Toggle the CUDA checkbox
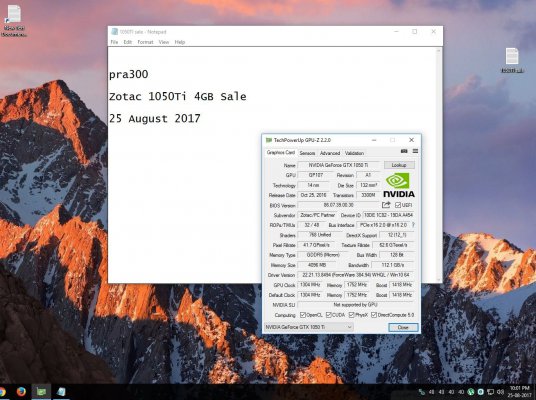The width and height of the screenshot is (536, 400). point(329,315)
